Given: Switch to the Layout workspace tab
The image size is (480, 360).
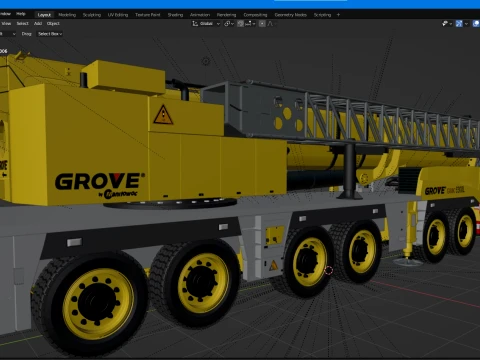Looking at the screenshot, I should (44, 15).
